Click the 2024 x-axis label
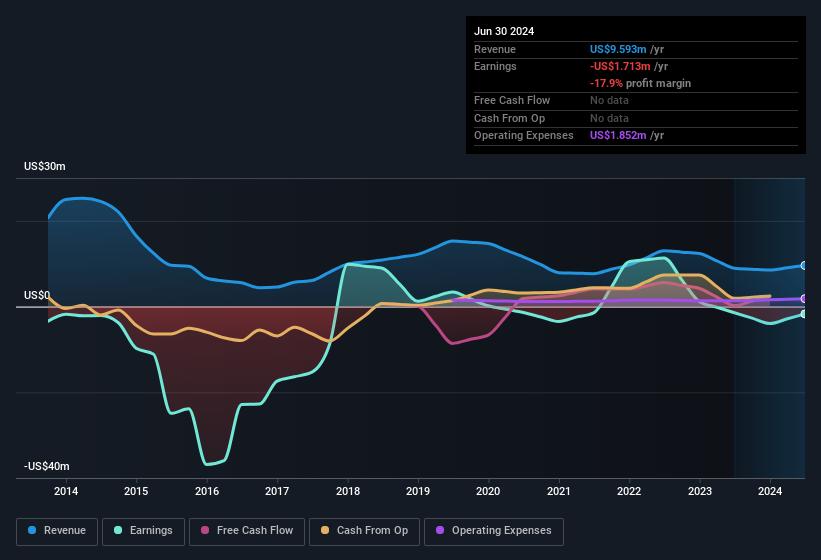 [770, 491]
